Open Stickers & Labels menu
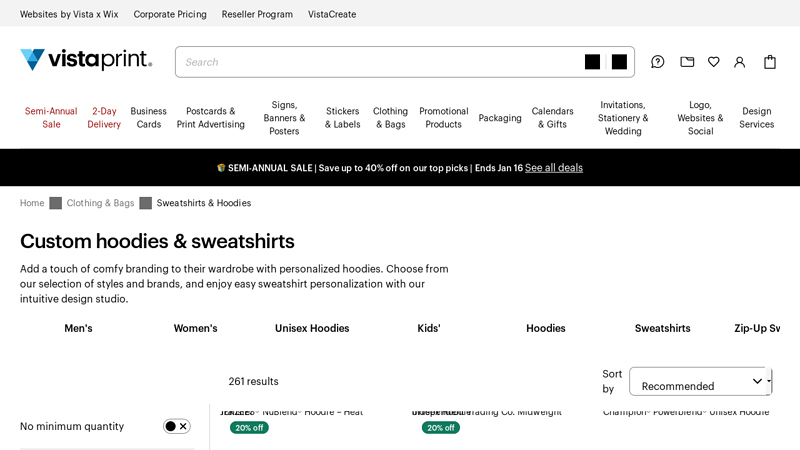 click(x=343, y=118)
